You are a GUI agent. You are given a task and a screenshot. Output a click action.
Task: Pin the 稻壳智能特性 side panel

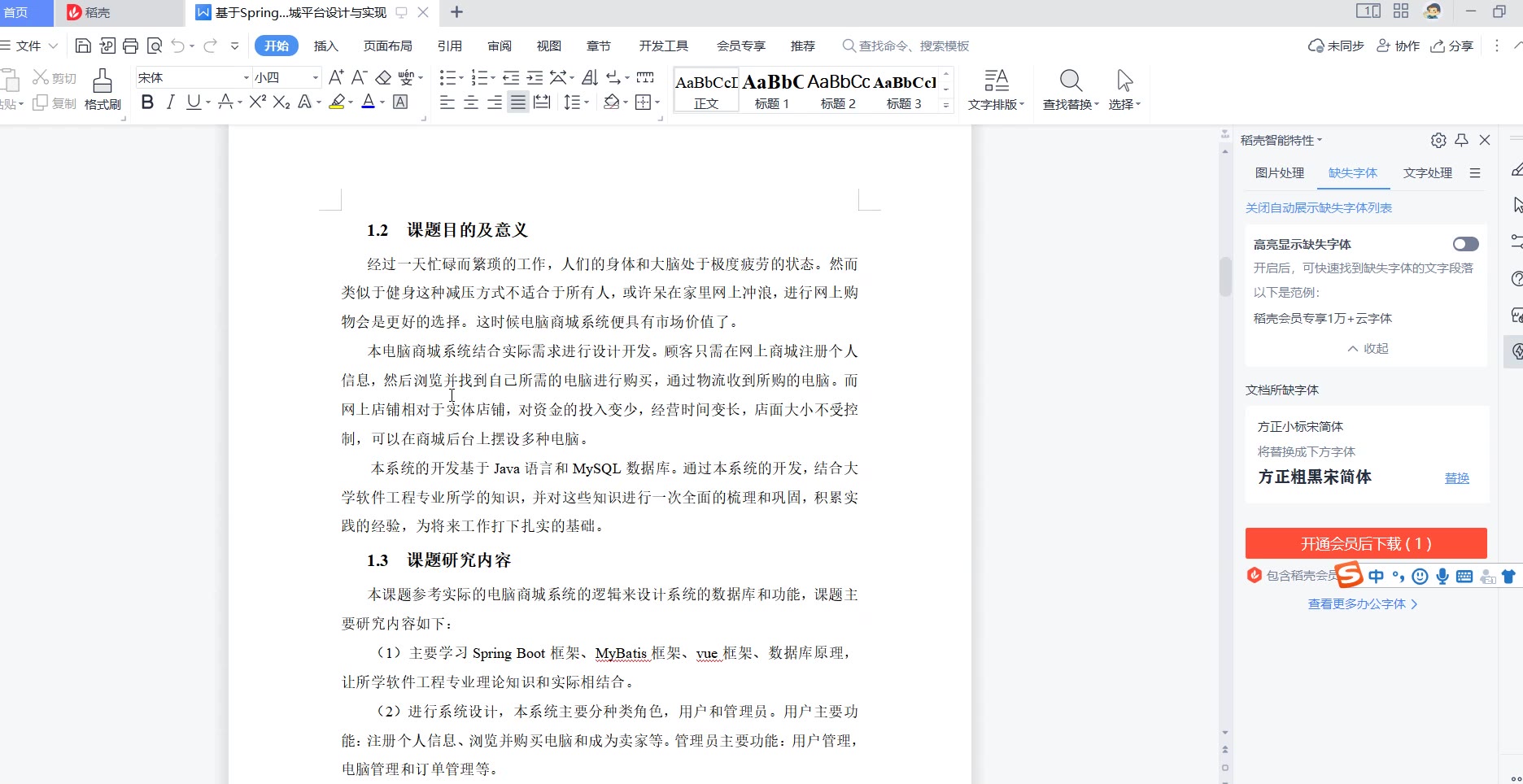click(x=1462, y=140)
